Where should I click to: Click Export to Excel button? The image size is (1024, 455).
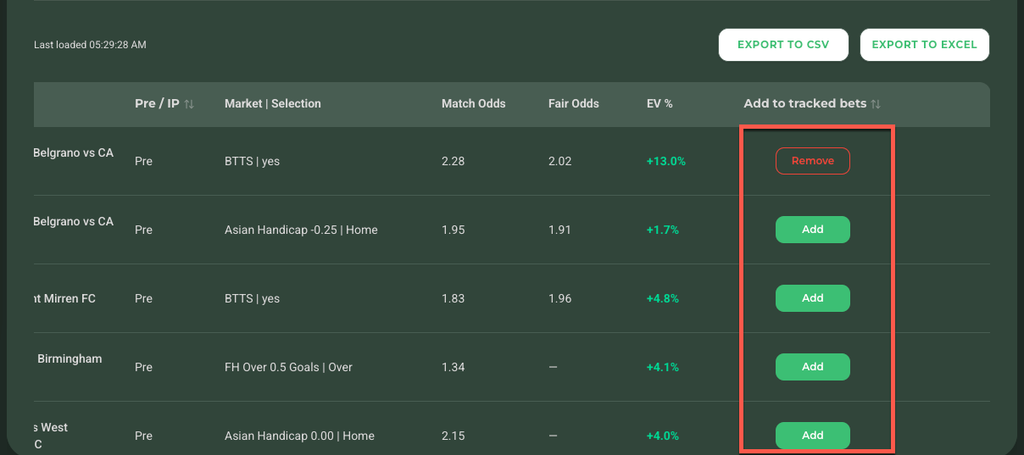click(924, 45)
